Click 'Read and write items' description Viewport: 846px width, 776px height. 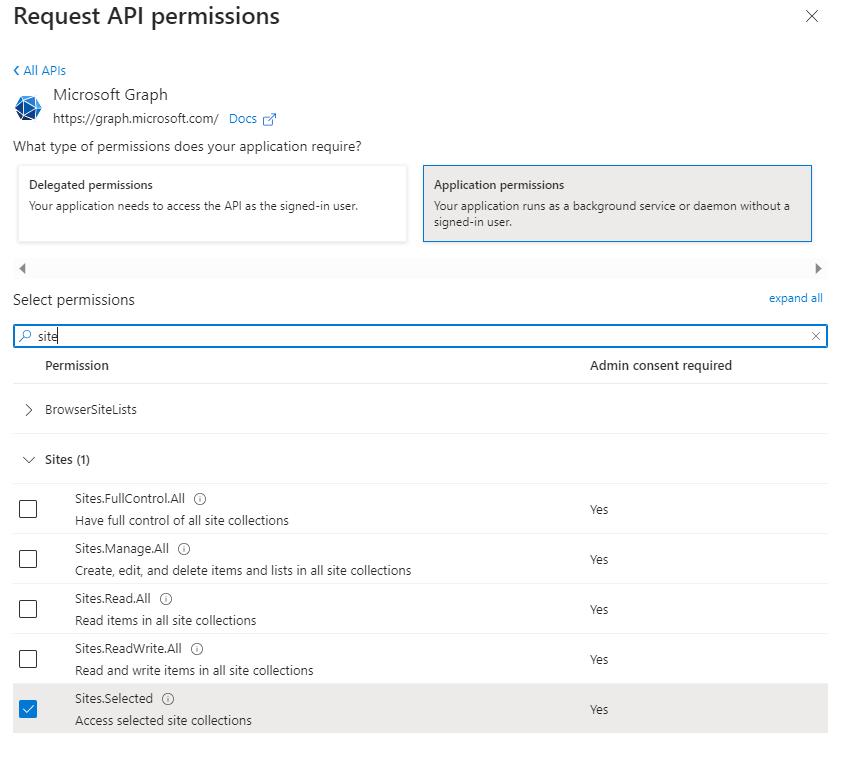click(x=194, y=671)
